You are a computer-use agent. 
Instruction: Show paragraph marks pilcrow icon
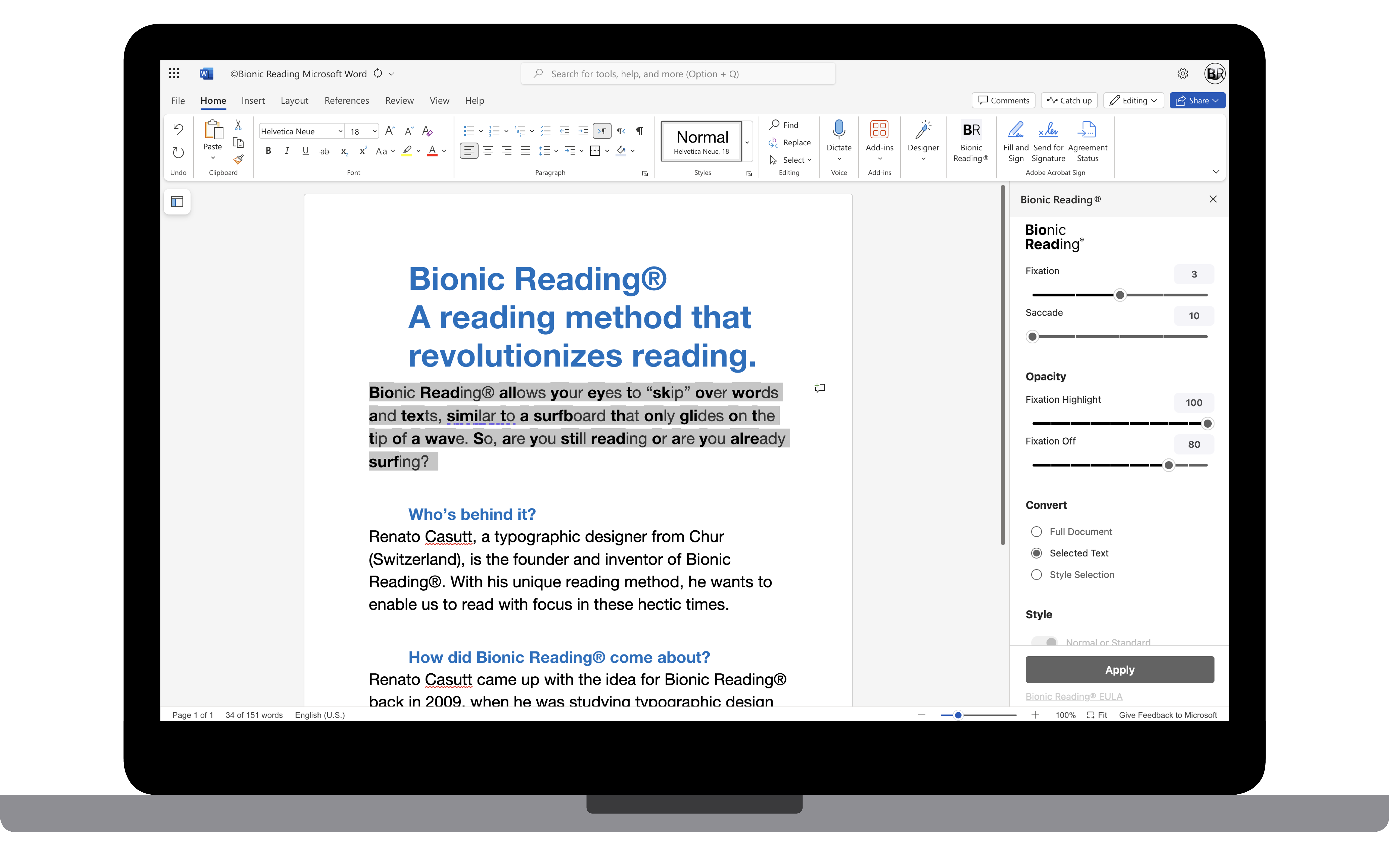click(x=639, y=131)
